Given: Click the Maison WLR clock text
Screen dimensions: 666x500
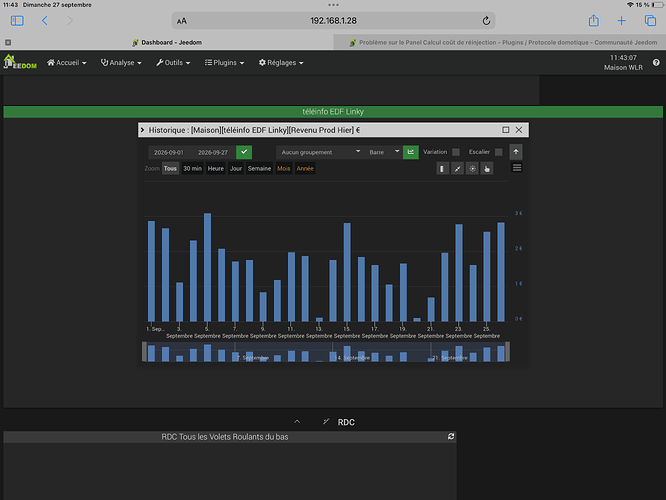Looking at the screenshot, I should click(623, 68).
